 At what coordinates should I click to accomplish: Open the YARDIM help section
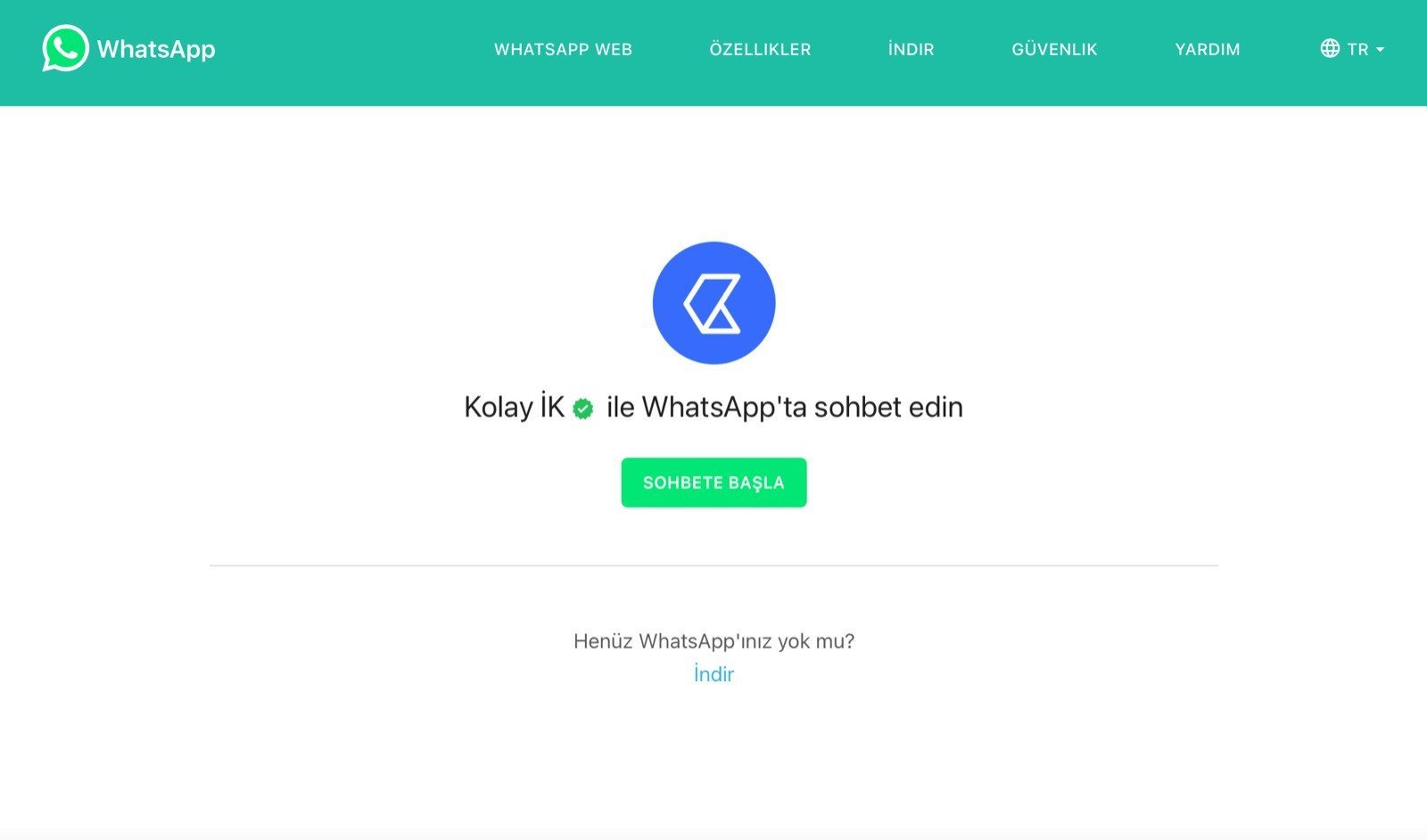click(x=1208, y=50)
